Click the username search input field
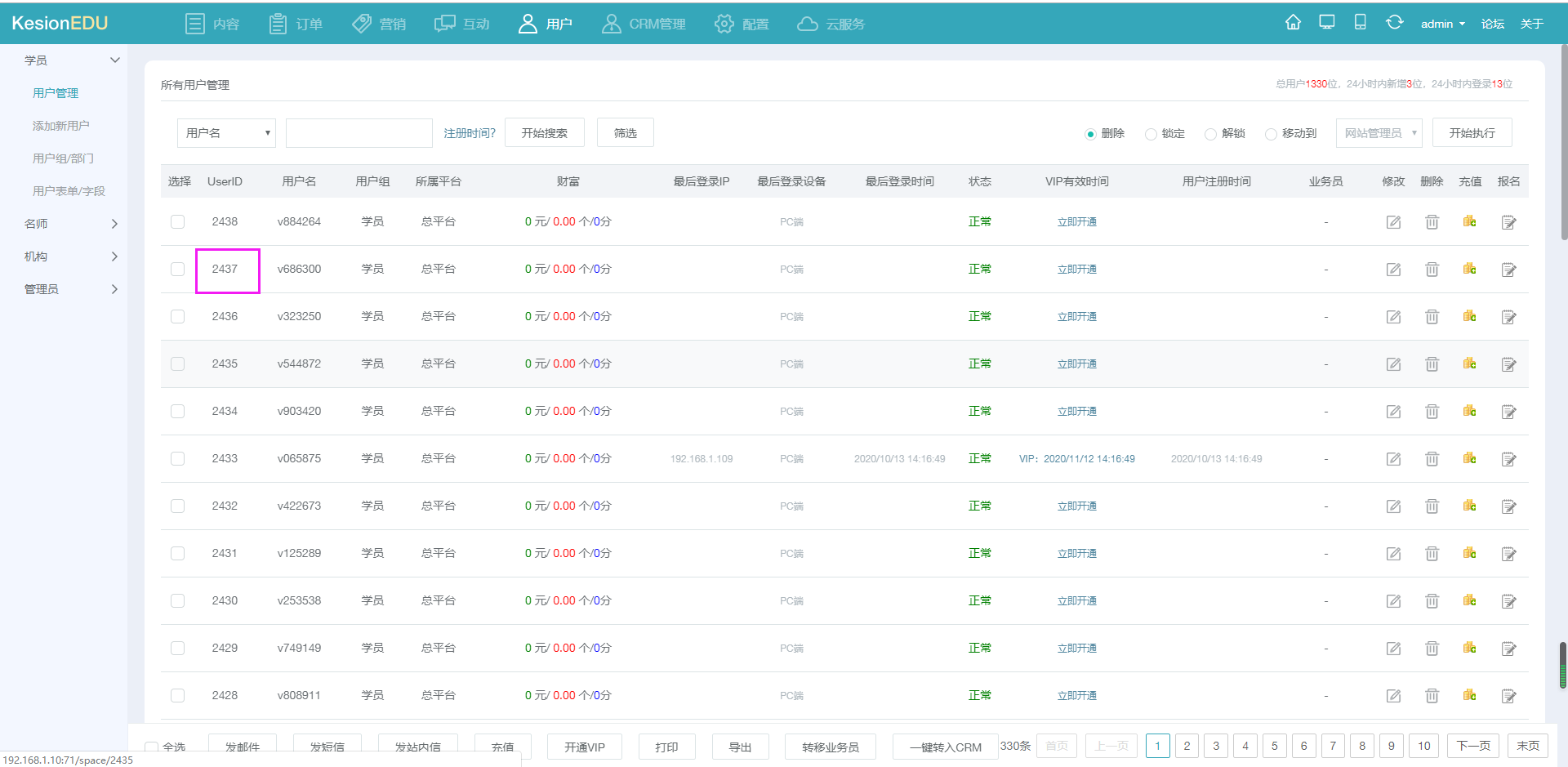 click(359, 133)
